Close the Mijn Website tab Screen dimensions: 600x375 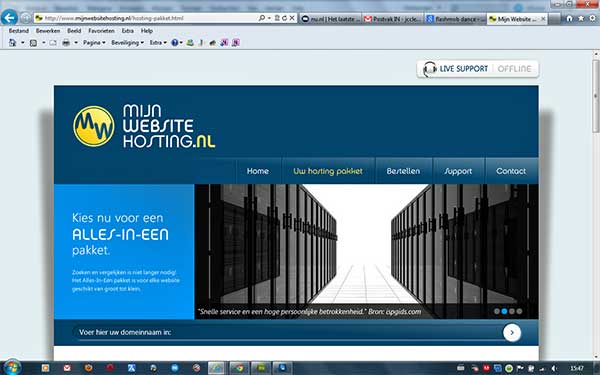[543, 19]
